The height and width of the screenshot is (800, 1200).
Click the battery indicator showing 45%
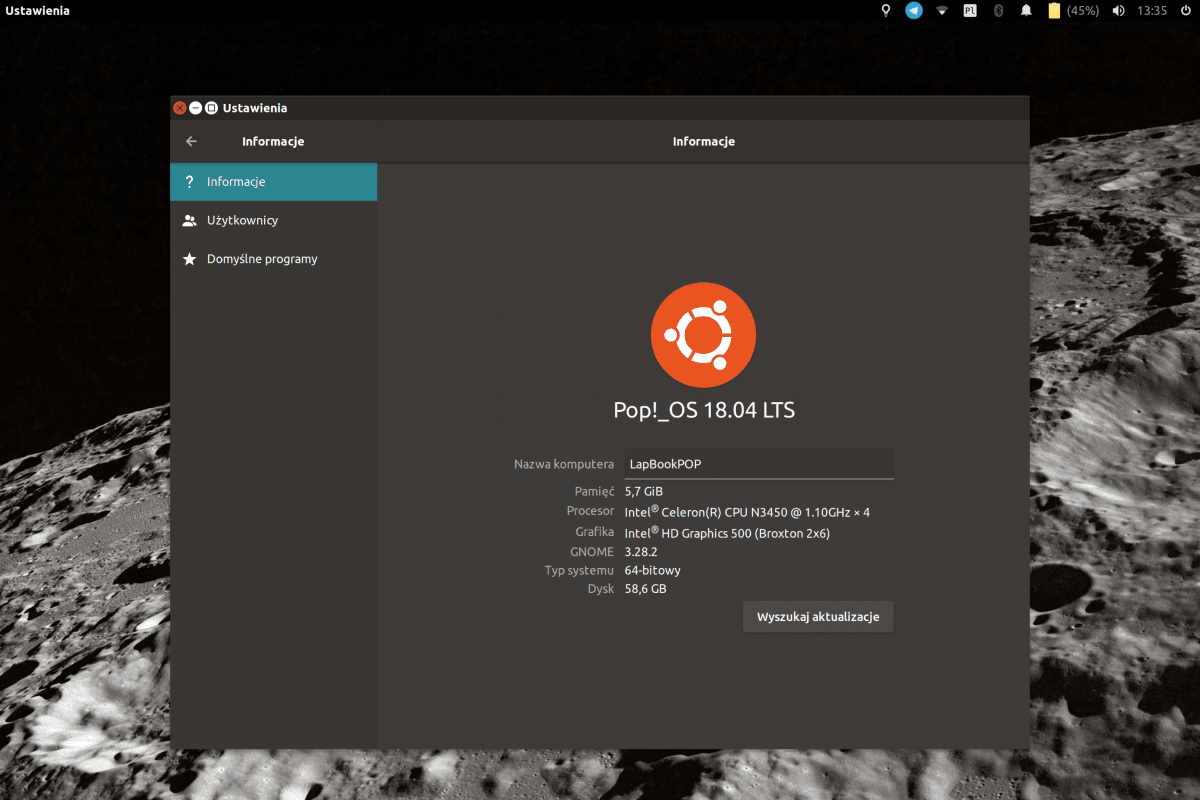(x=1073, y=10)
